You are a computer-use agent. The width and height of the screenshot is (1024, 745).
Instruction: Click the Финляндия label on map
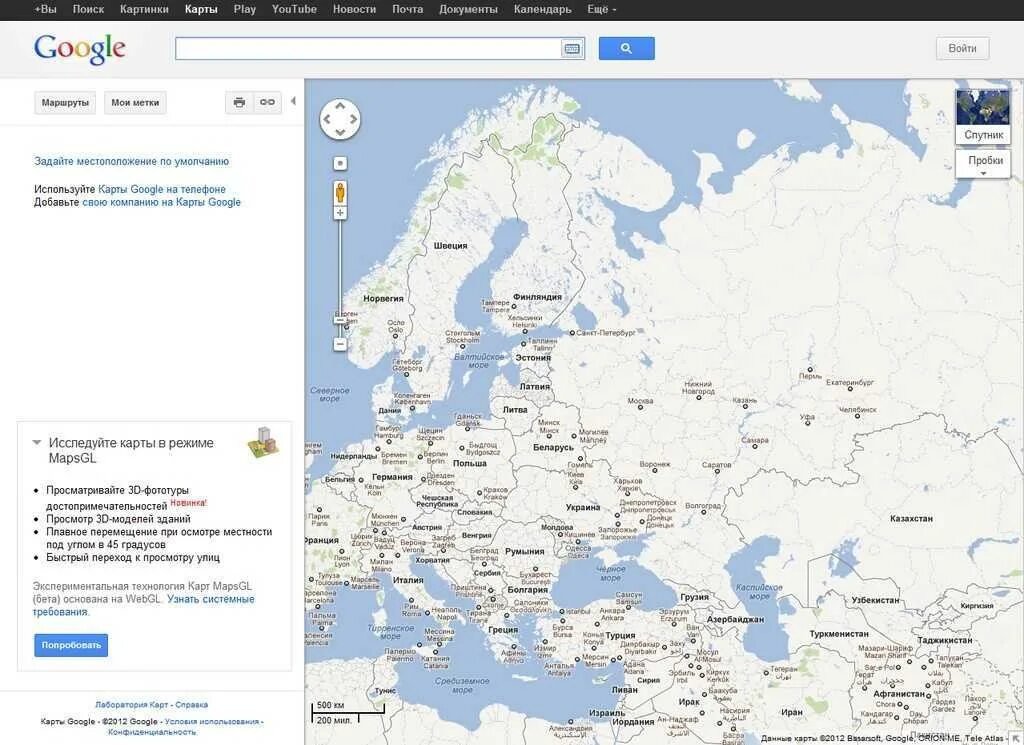tap(537, 296)
